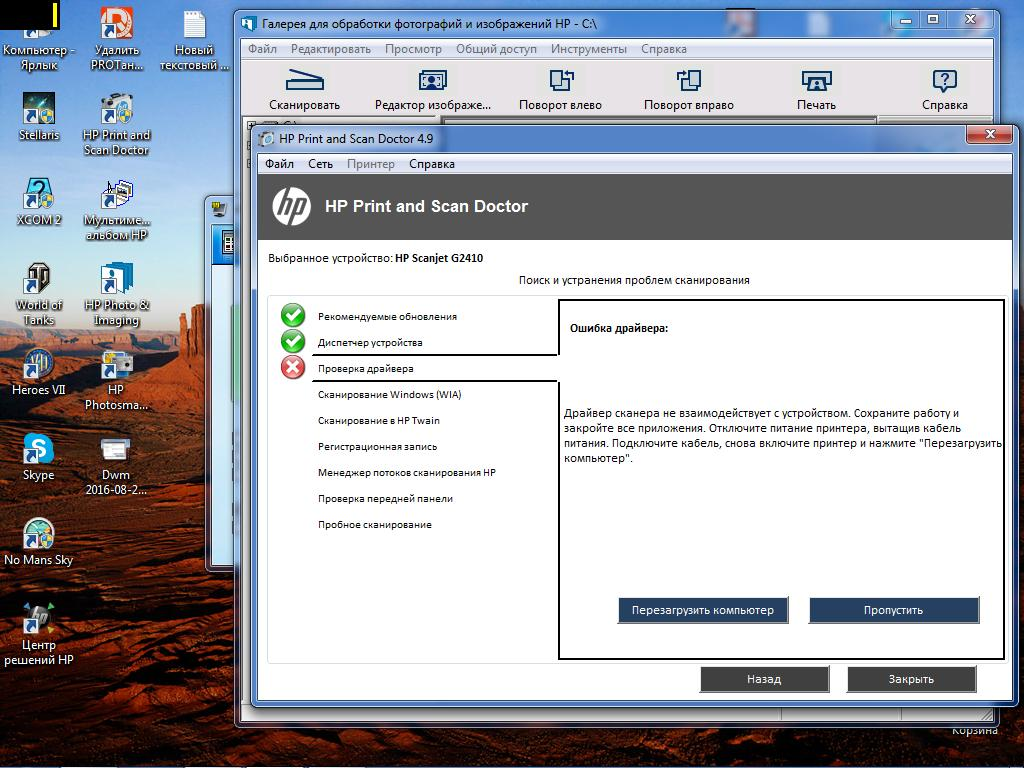1024x768 pixels.
Task: Select the Stellaris desktop shortcut
Action: [x=39, y=117]
